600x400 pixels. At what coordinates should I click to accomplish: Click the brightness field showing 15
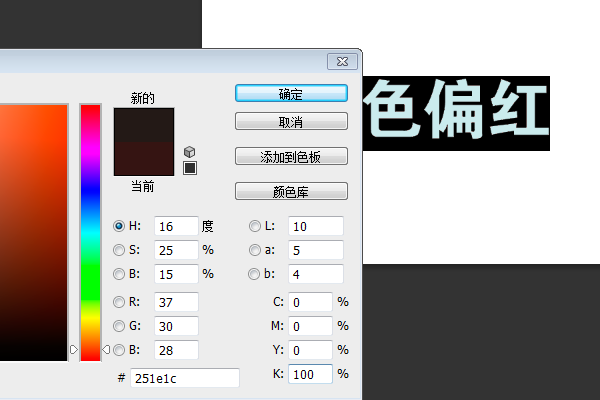pos(176,274)
